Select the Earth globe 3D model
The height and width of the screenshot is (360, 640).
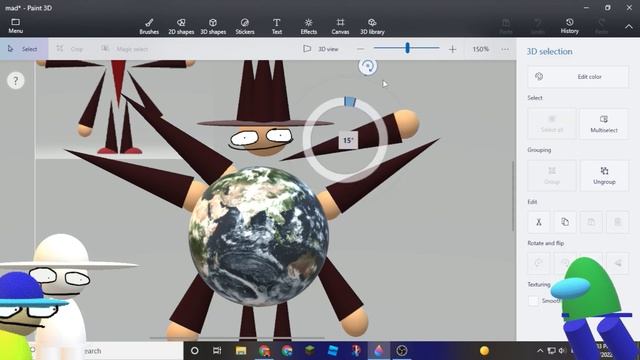click(x=259, y=237)
